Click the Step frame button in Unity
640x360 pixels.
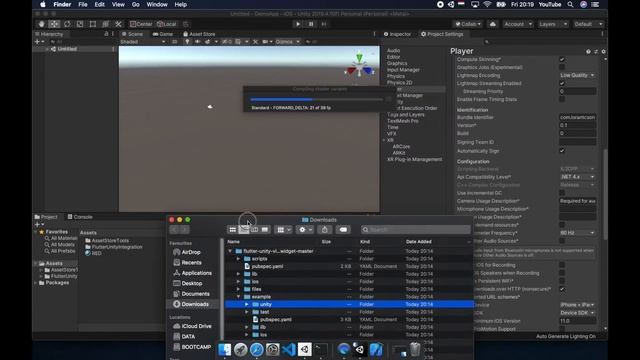click(x=324, y=24)
